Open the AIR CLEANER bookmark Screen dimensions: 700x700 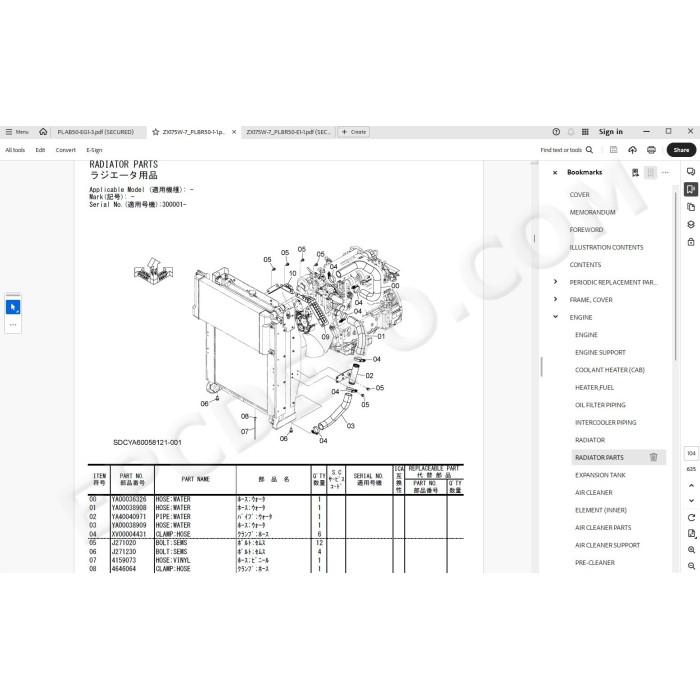click(593, 492)
